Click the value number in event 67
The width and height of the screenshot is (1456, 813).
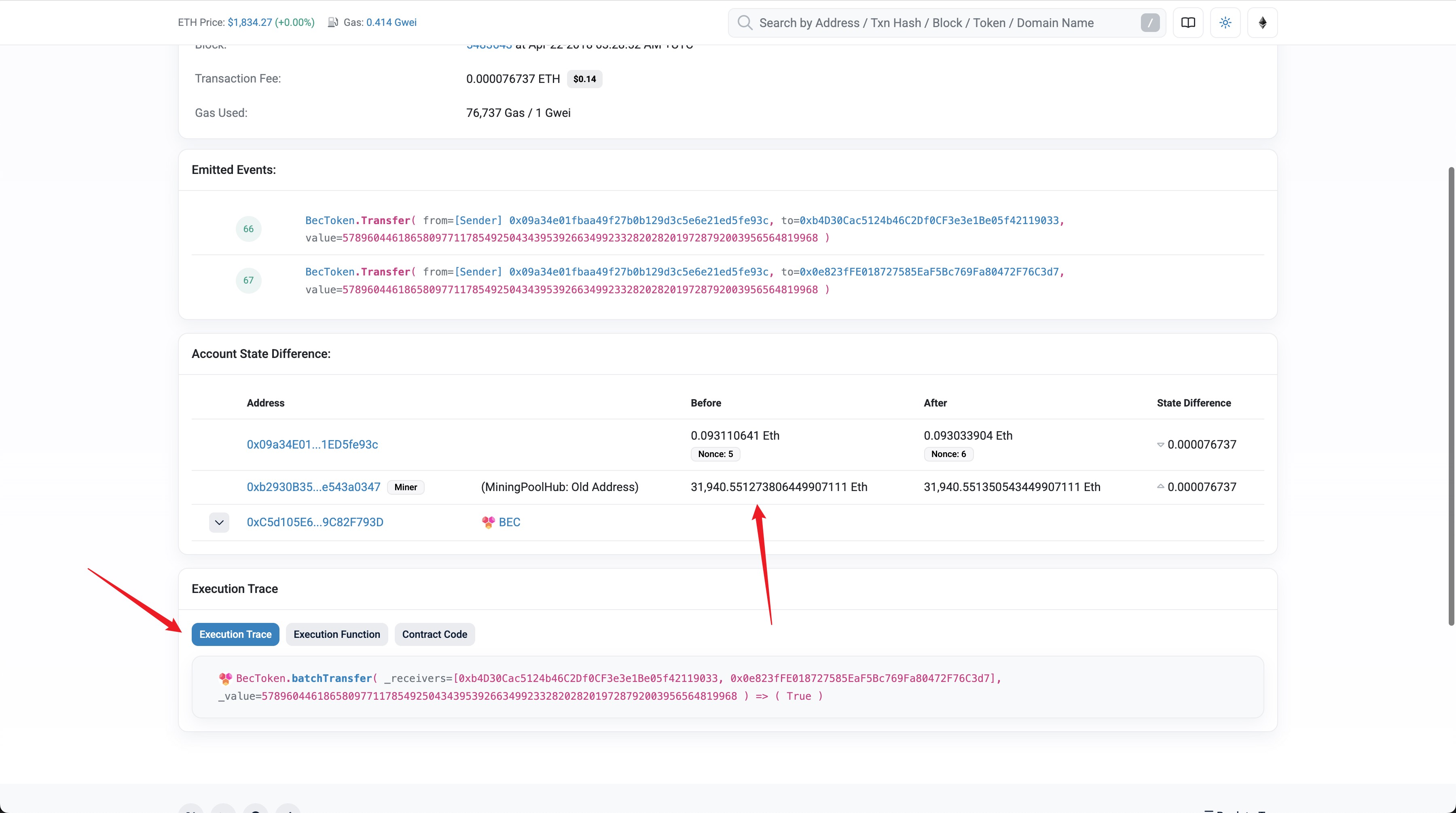[x=580, y=290]
